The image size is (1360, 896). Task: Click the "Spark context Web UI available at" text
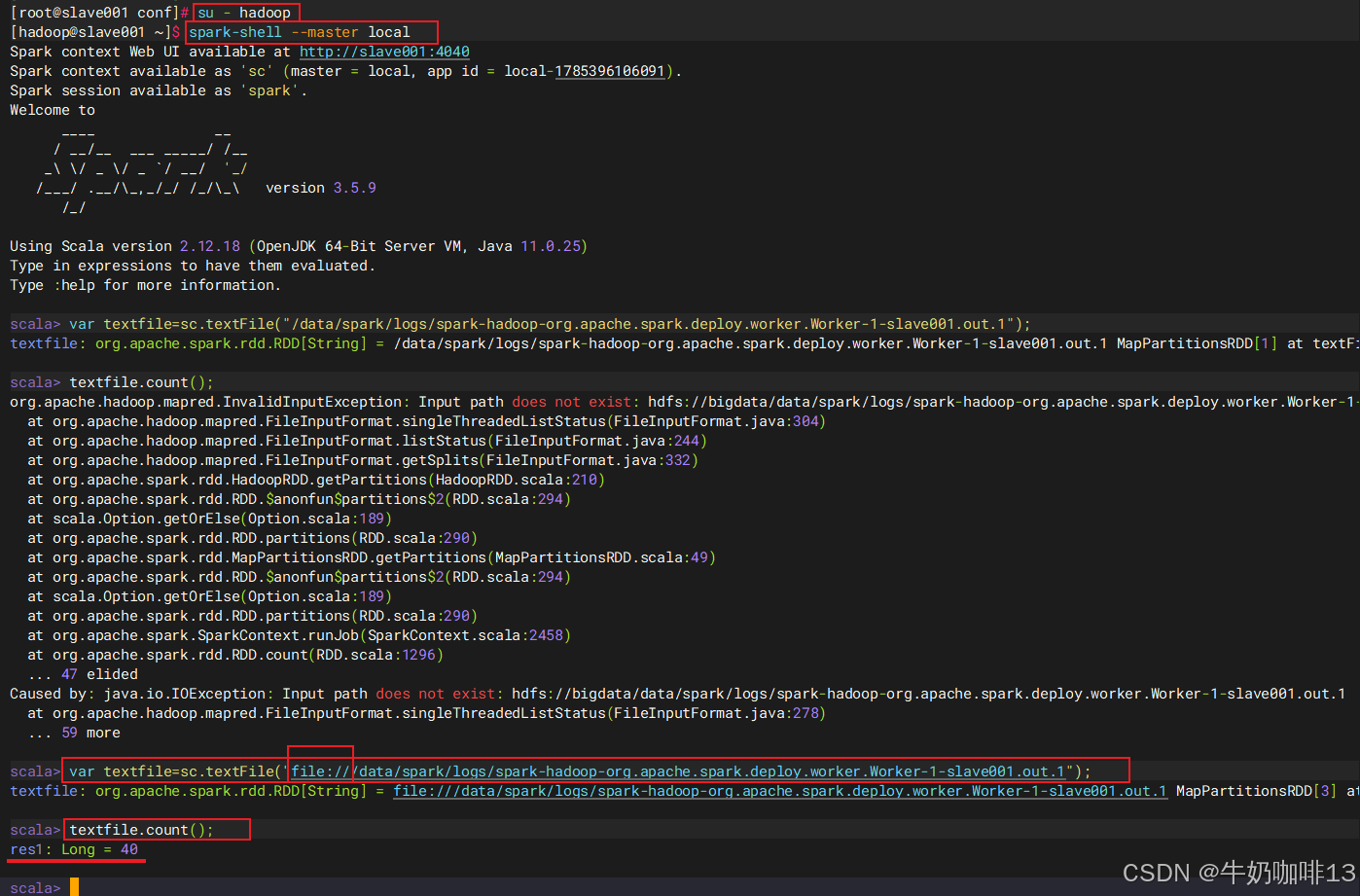[151, 52]
